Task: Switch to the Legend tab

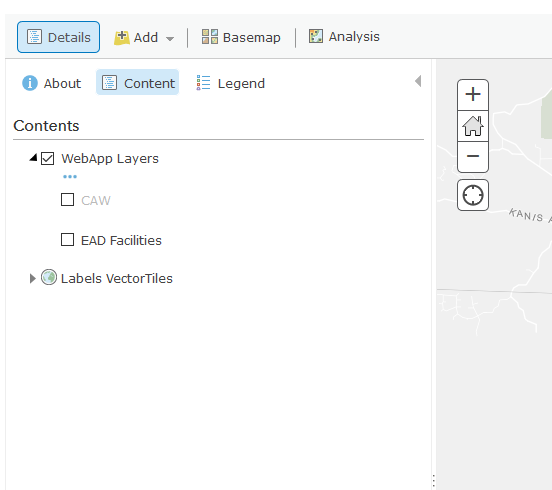Action: click(x=231, y=83)
